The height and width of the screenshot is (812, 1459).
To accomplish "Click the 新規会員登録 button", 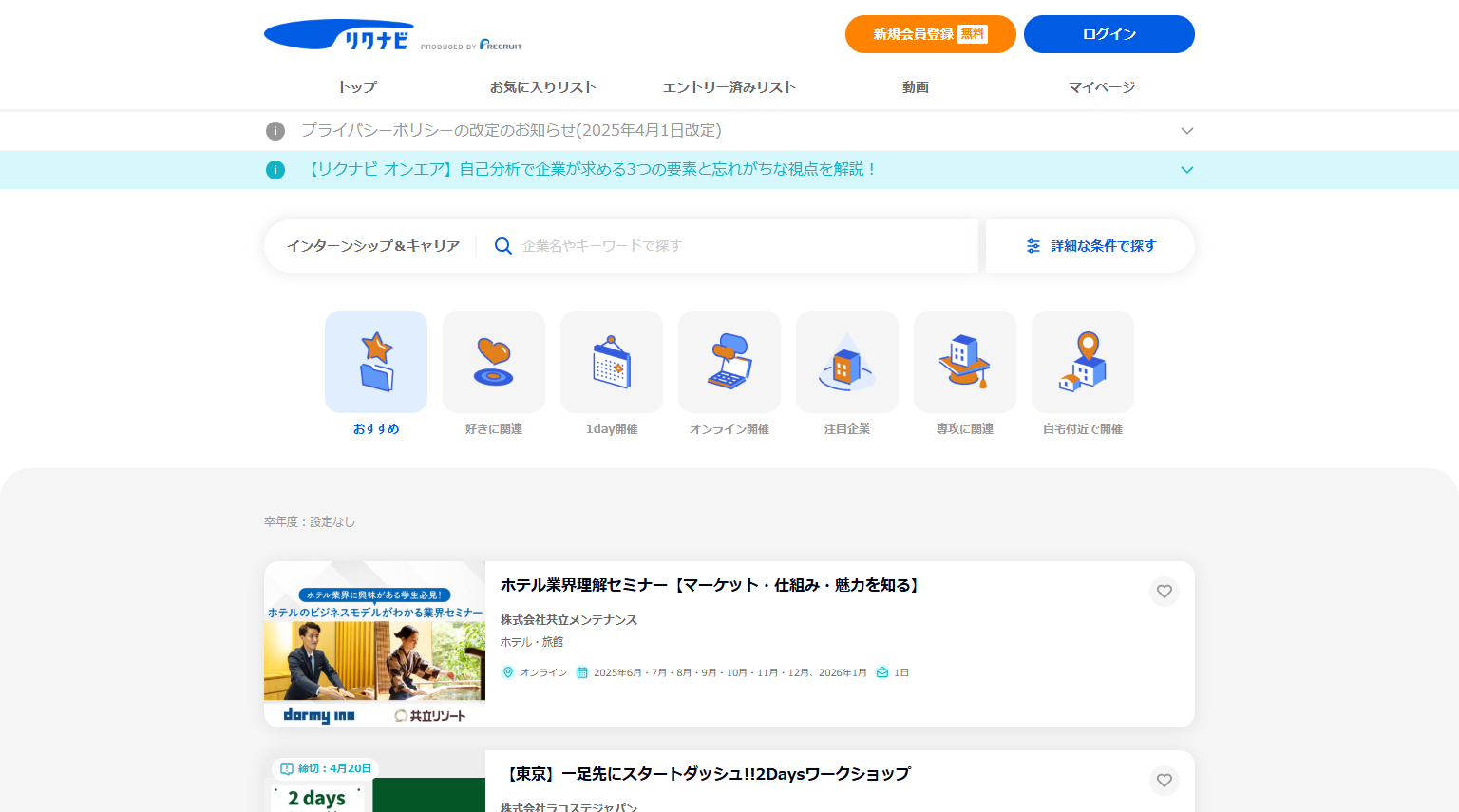I will pyautogui.click(x=930, y=34).
